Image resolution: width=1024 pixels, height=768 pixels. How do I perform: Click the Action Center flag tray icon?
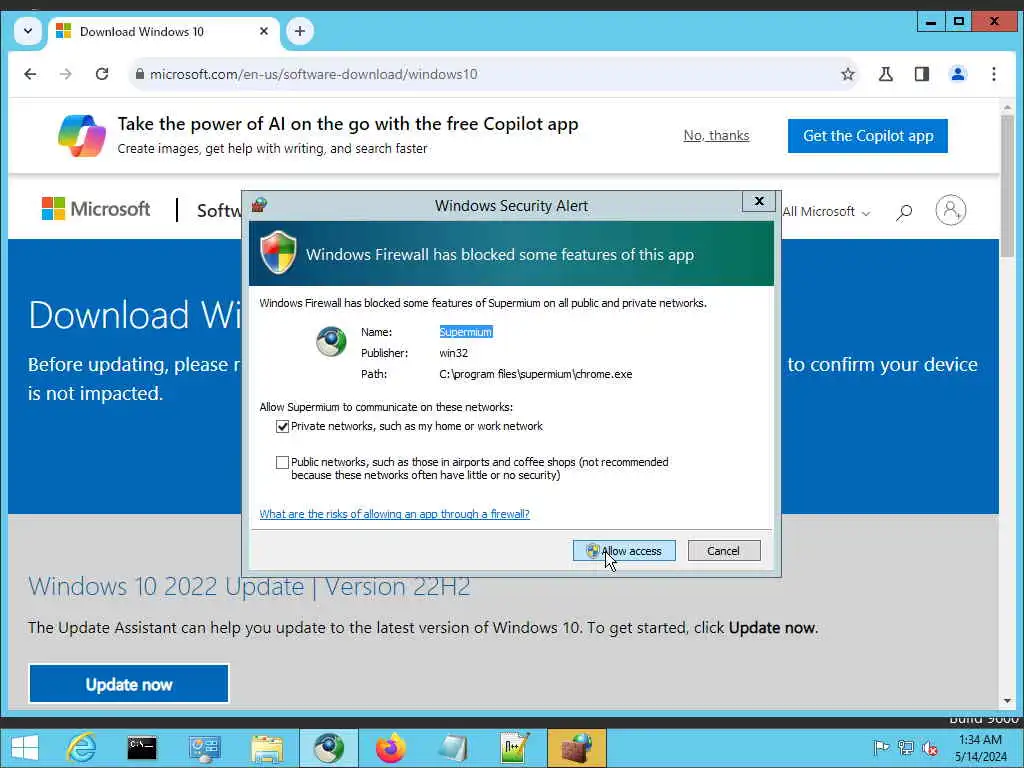coord(881,747)
